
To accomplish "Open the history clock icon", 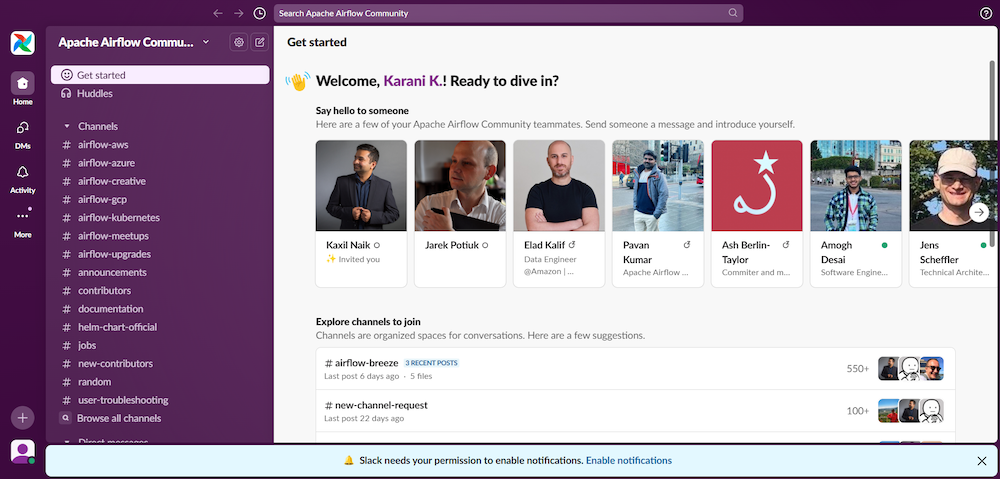I will coord(259,13).
